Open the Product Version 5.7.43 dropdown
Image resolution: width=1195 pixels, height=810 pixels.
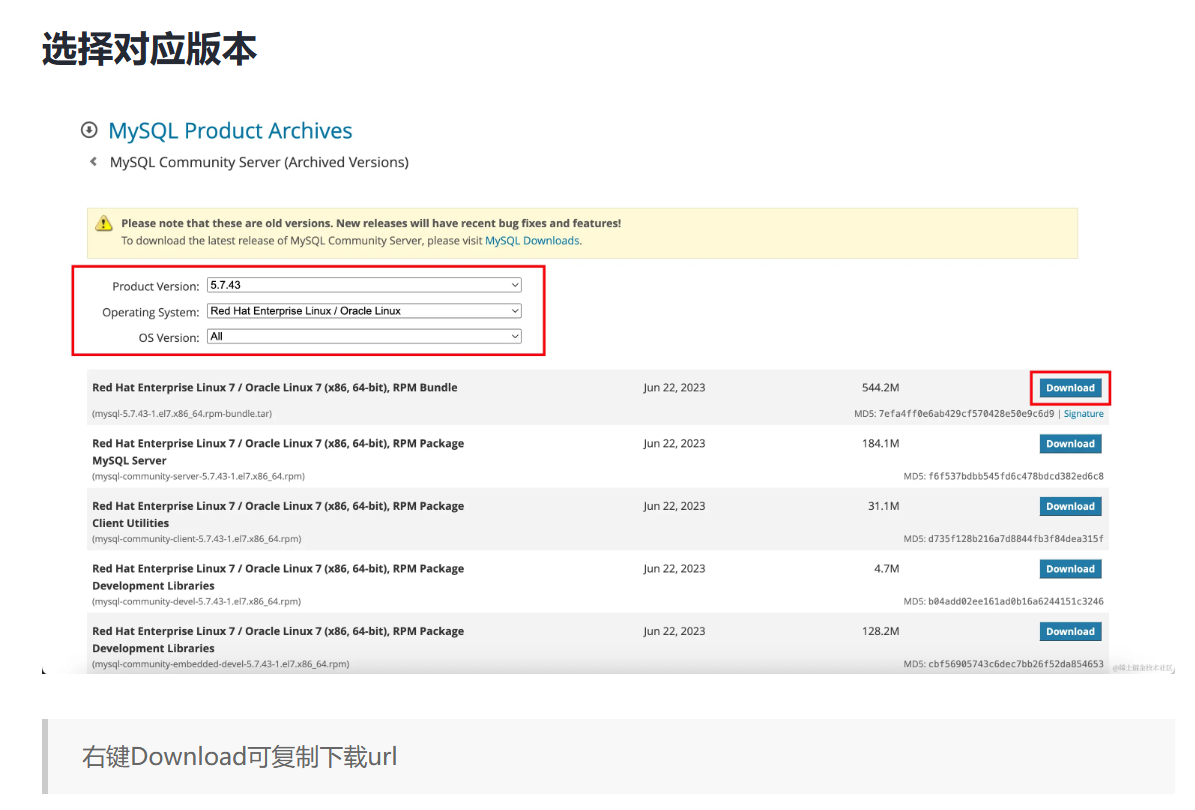364,285
